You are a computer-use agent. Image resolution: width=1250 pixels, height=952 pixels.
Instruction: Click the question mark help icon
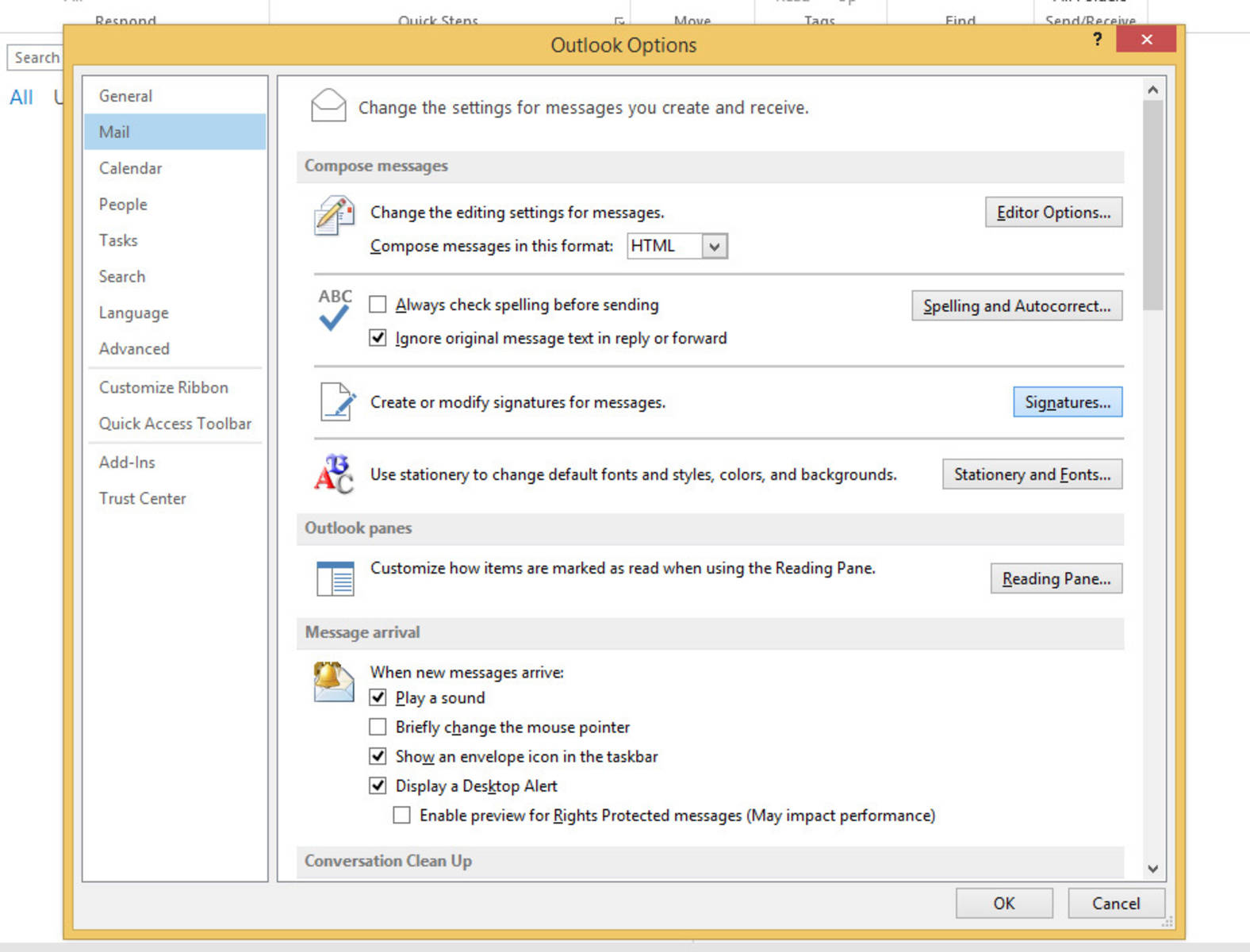[1097, 39]
